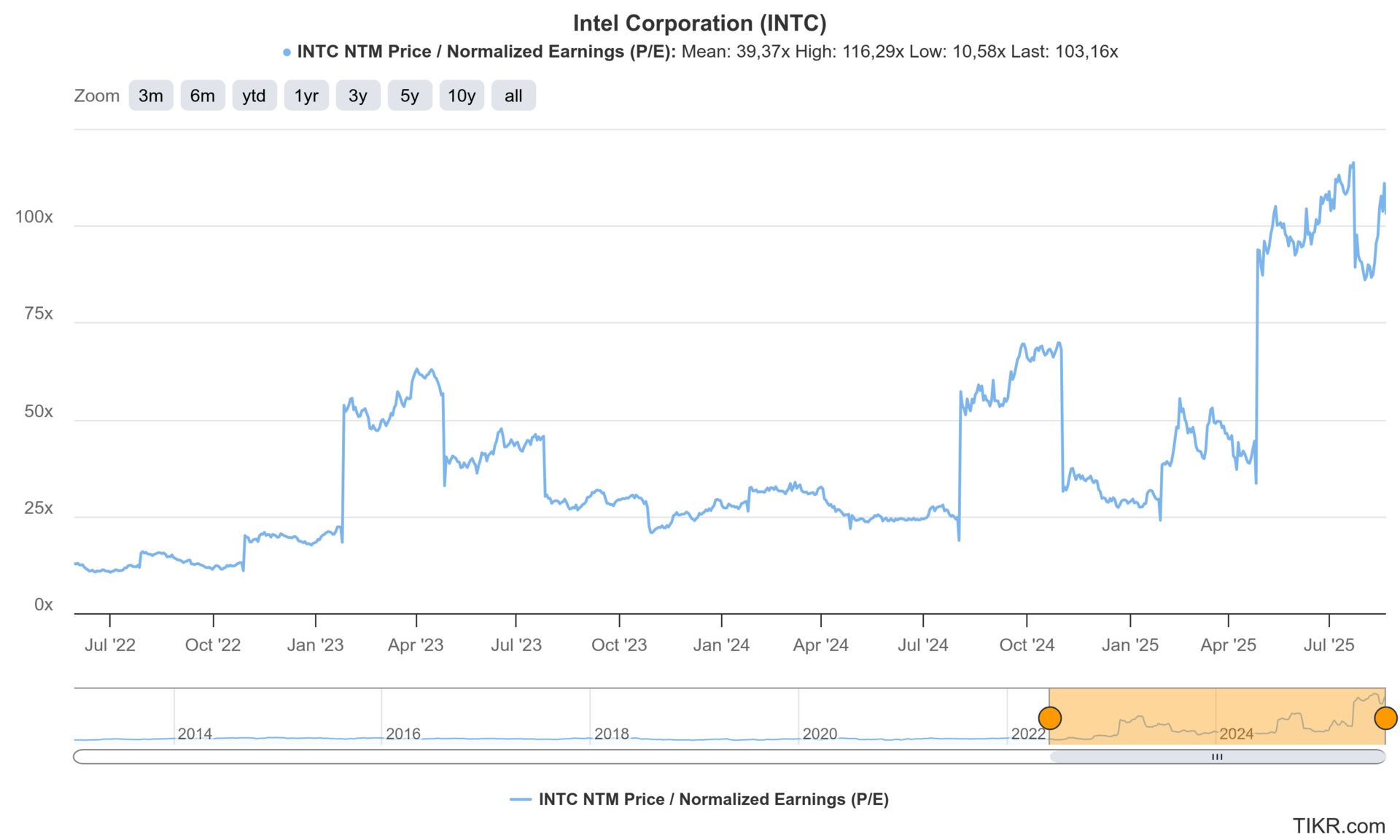Open the TIKR.com credits link
This screenshot has width=1400, height=840.
[x=1338, y=825]
